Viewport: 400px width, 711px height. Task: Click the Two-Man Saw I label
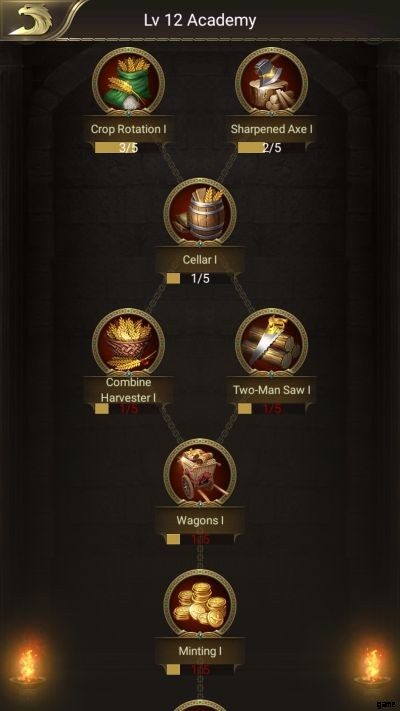pos(271,390)
